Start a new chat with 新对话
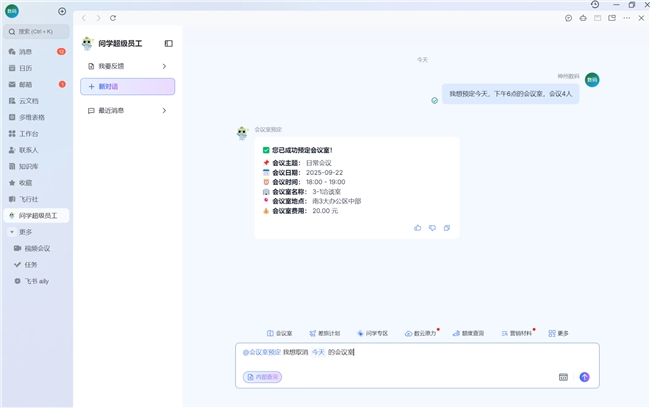Viewport: 650px width, 408px height. click(128, 87)
